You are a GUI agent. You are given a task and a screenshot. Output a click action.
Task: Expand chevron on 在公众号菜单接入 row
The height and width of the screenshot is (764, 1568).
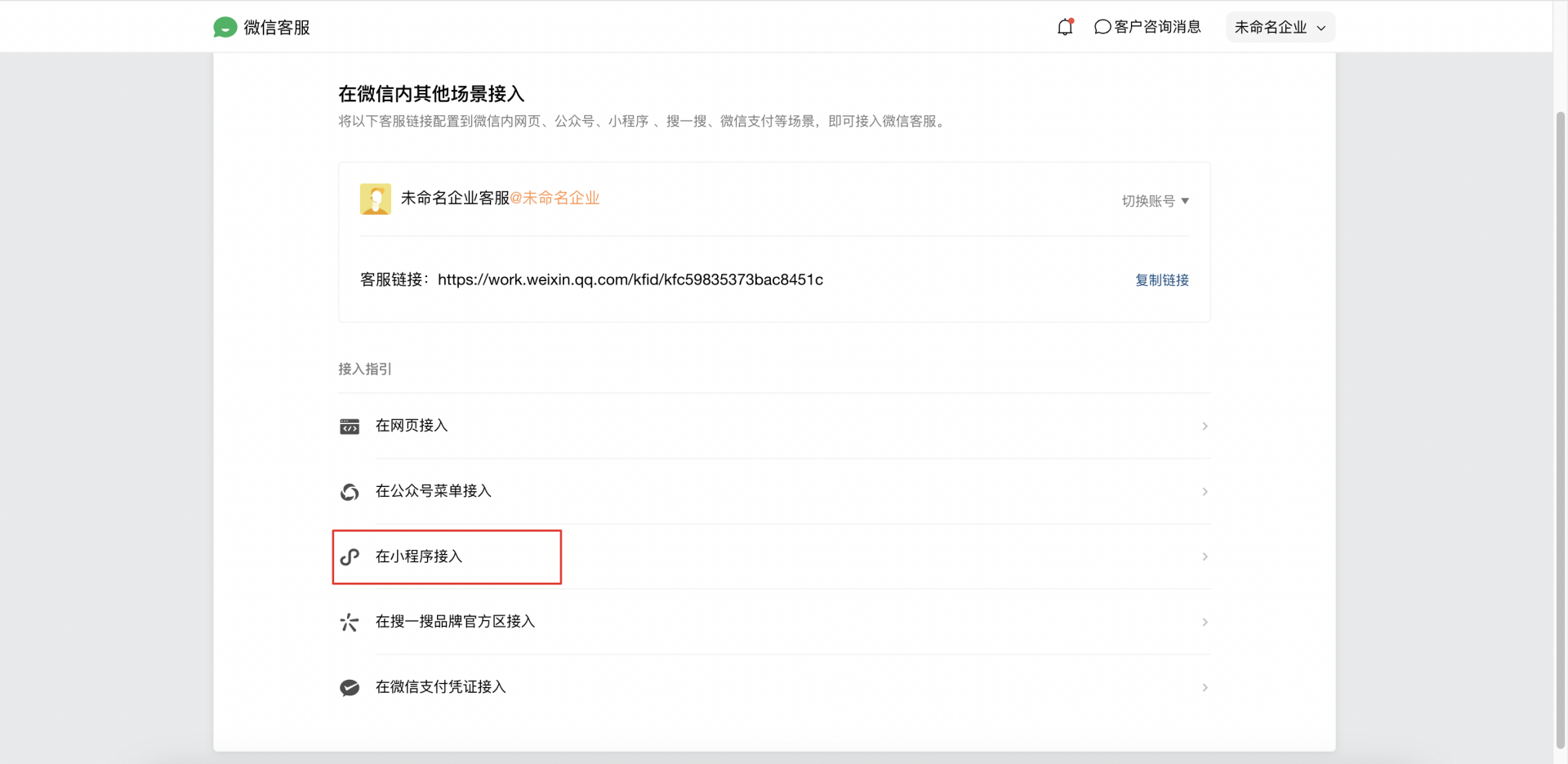point(1205,491)
